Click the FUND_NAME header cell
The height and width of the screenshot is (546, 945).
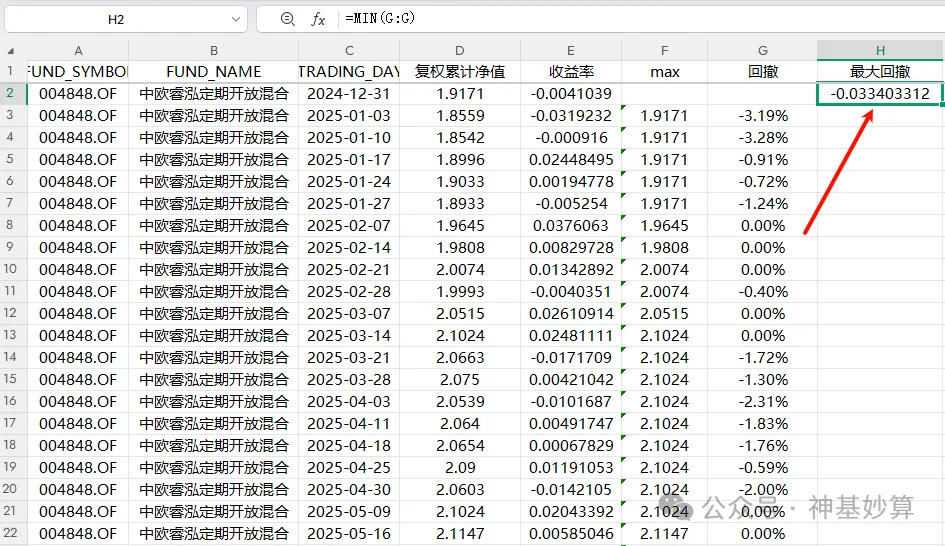[x=213, y=72]
